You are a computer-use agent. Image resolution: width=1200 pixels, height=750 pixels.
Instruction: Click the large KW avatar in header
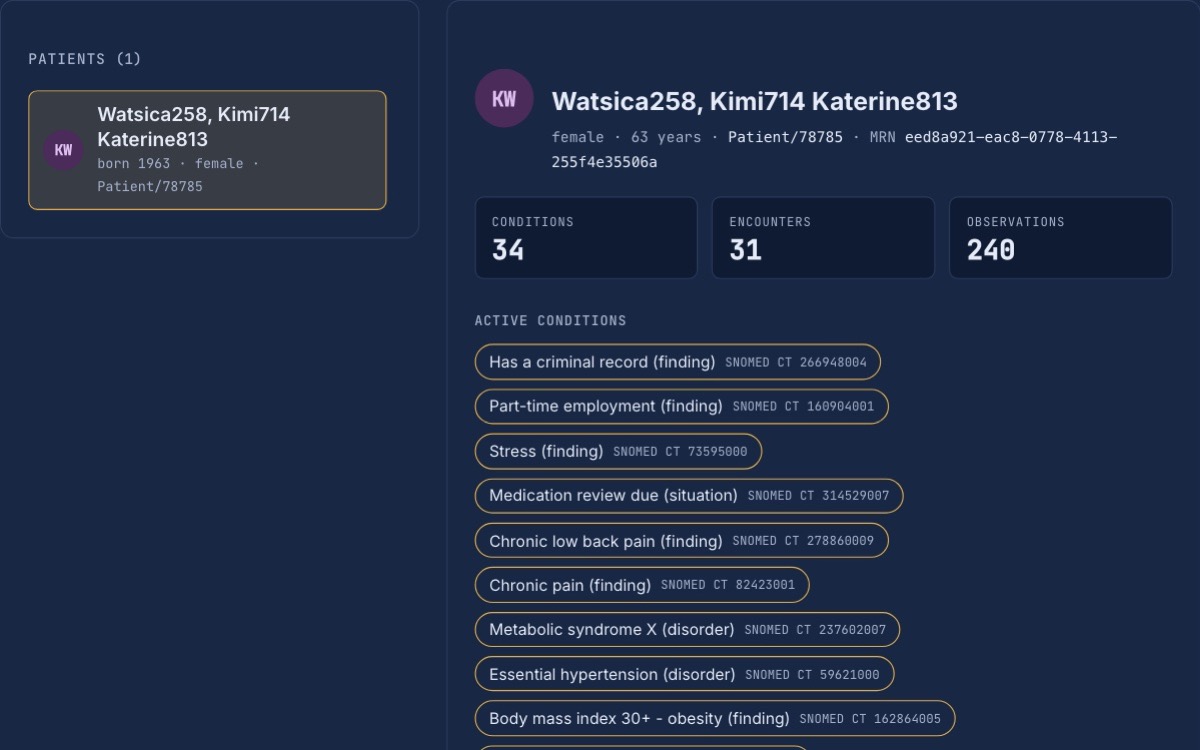[x=504, y=98]
